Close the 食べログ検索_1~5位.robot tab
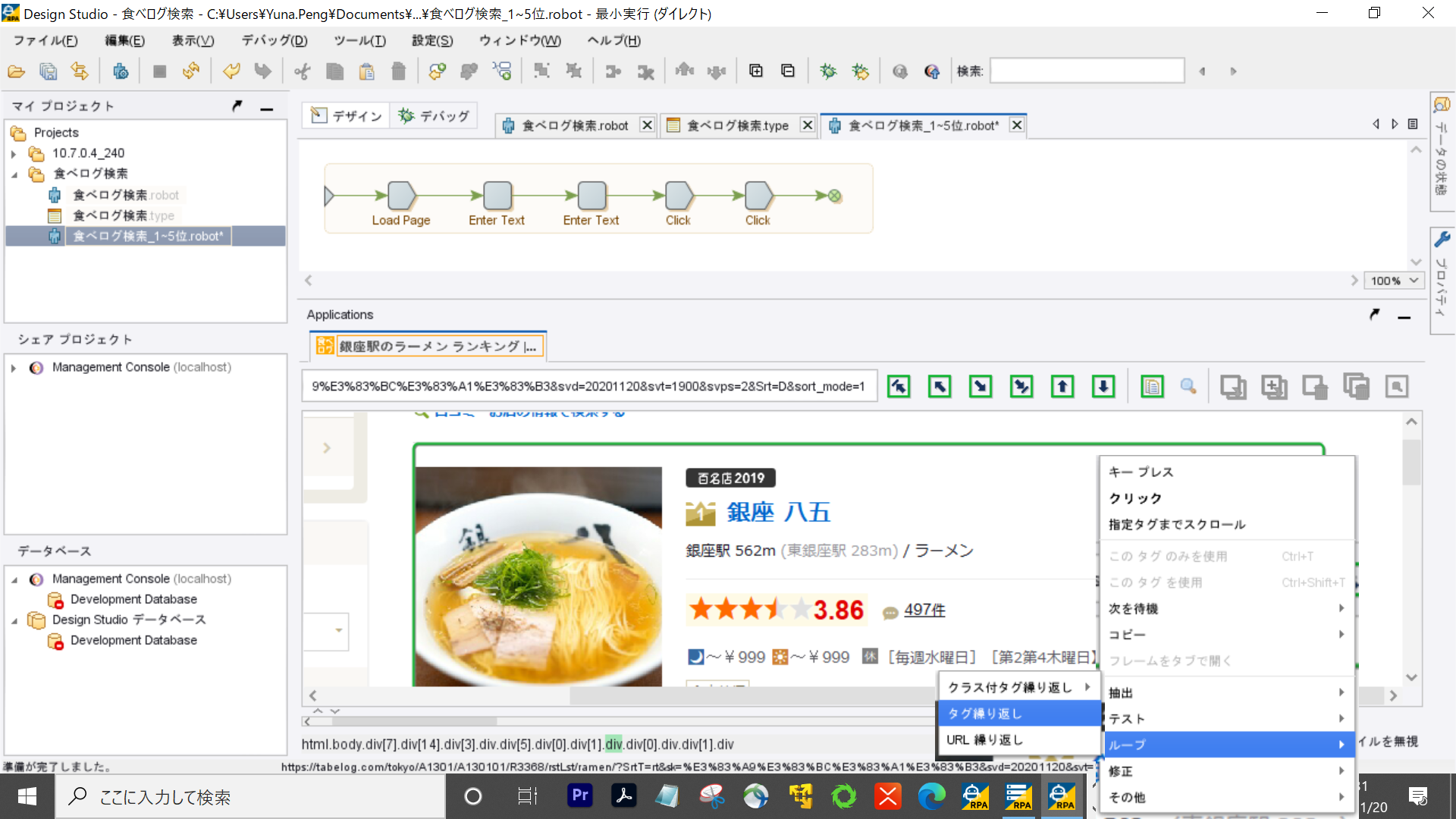 (1017, 125)
